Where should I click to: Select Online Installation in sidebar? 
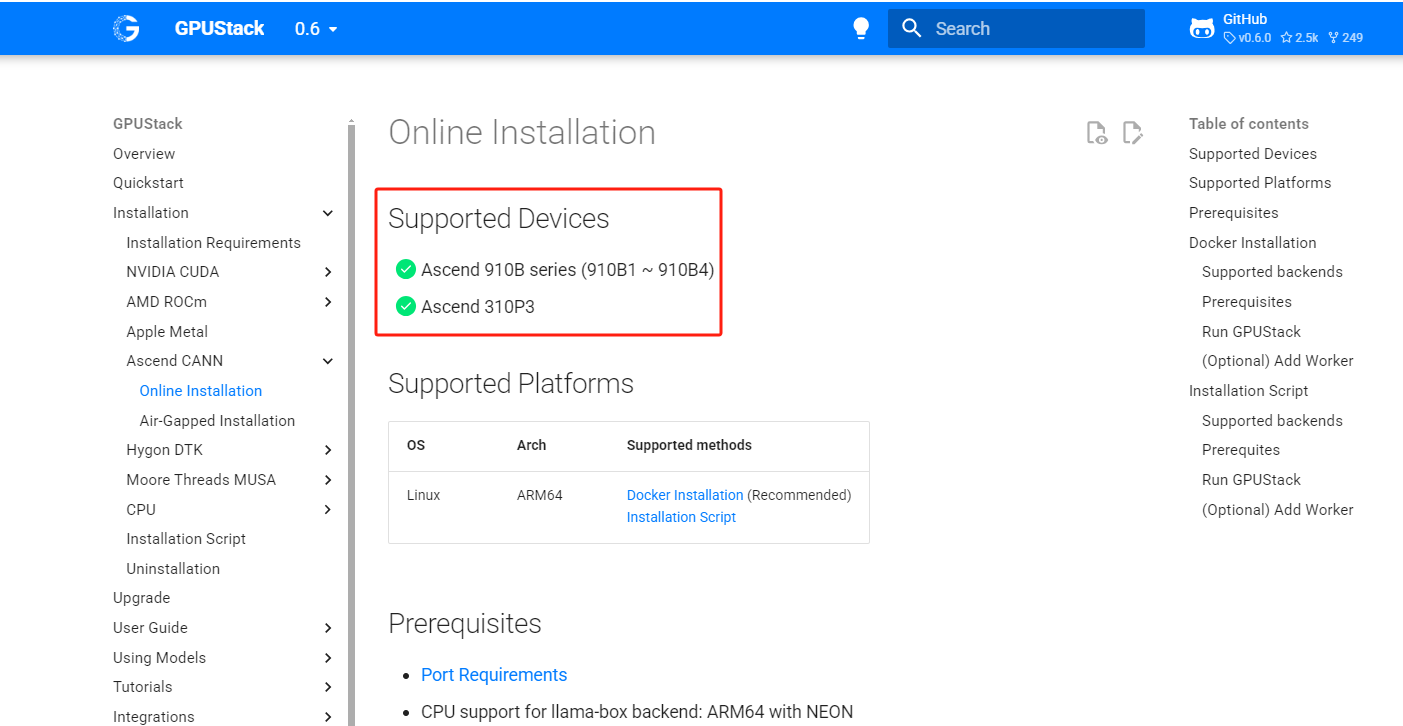tap(201, 391)
